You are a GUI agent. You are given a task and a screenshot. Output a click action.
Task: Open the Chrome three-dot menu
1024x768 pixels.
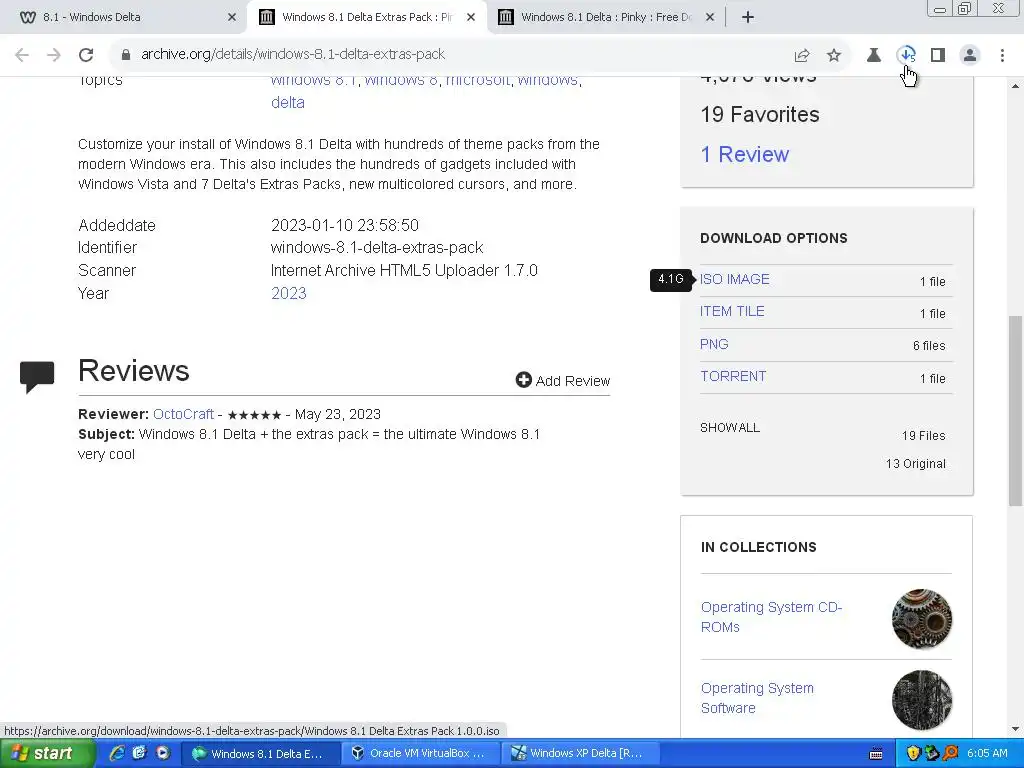[1002, 55]
